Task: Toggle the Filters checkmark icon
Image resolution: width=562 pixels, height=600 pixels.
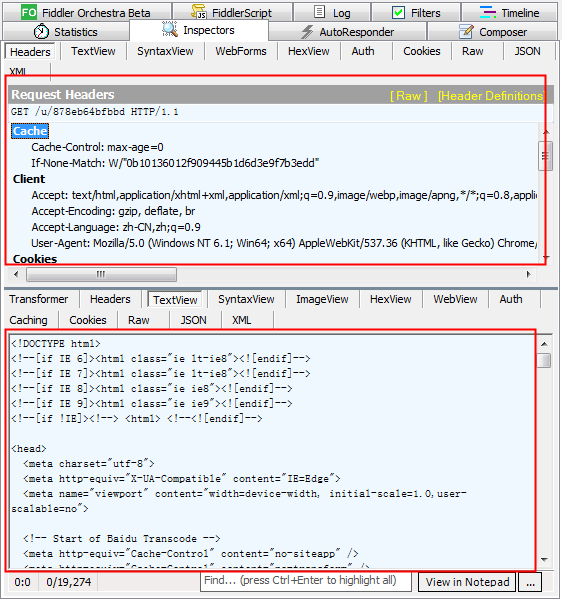Action: [x=398, y=13]
